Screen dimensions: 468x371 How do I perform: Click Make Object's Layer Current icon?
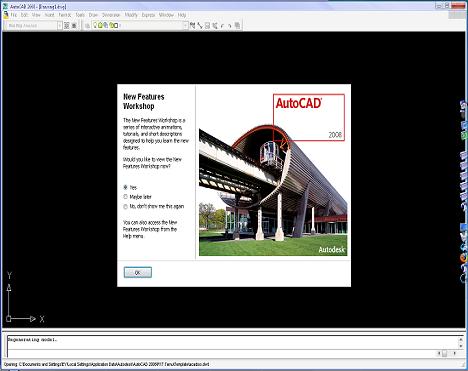[x=192, y=26]
